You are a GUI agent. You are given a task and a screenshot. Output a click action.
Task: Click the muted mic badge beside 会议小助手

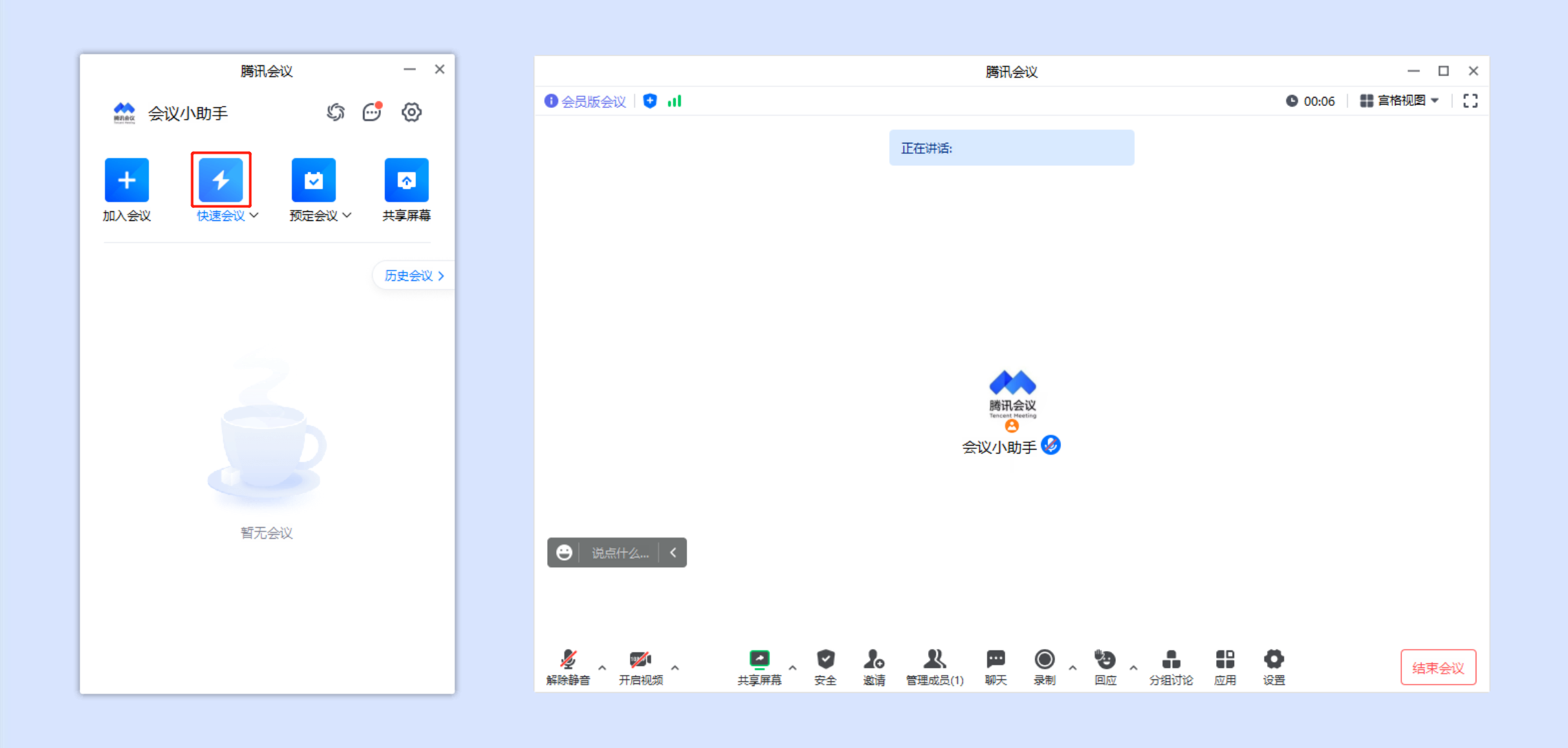(1051, 445)
